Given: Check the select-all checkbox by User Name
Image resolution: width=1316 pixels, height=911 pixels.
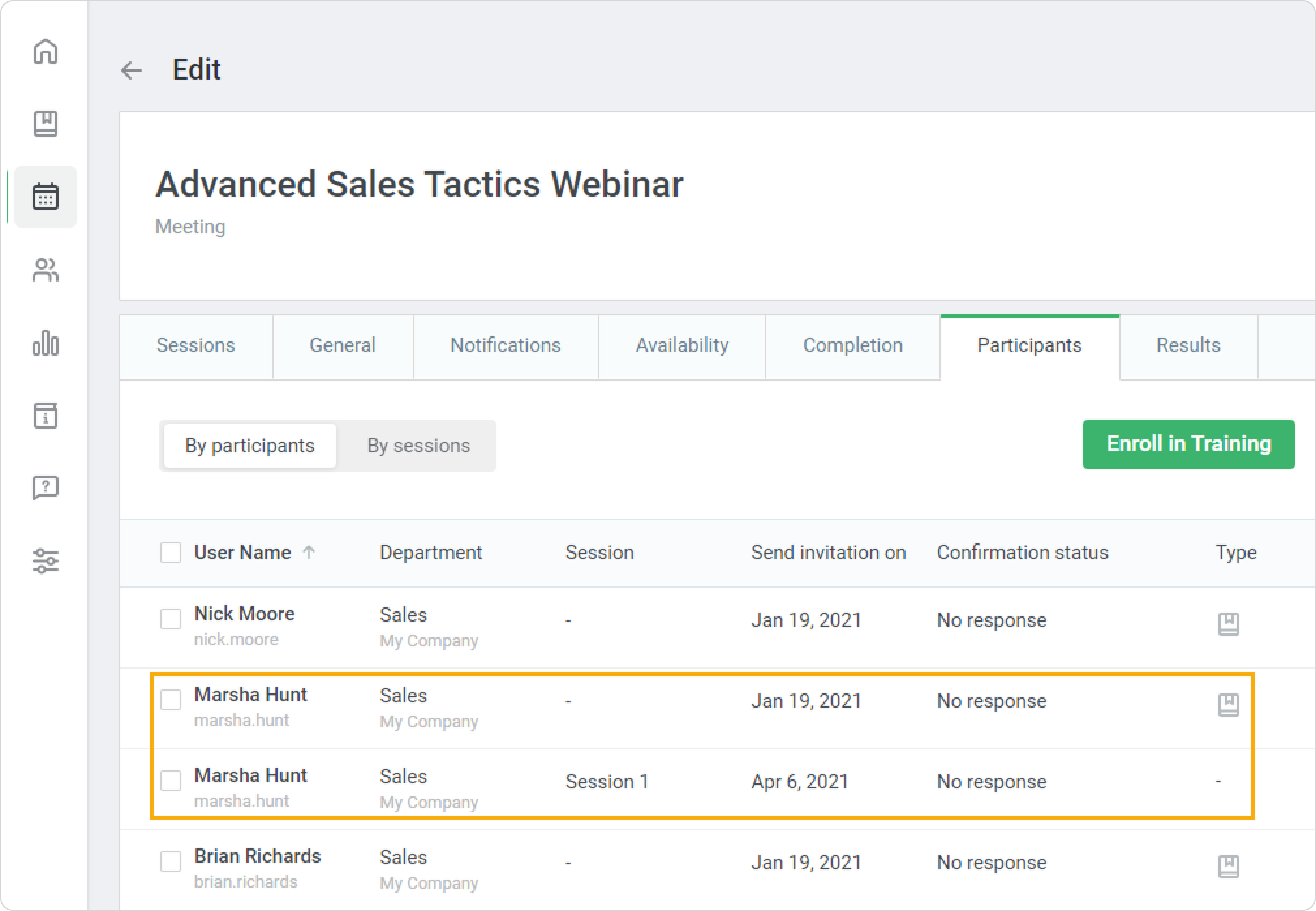Looking at the screenshot, I should [x=171, y=553].
